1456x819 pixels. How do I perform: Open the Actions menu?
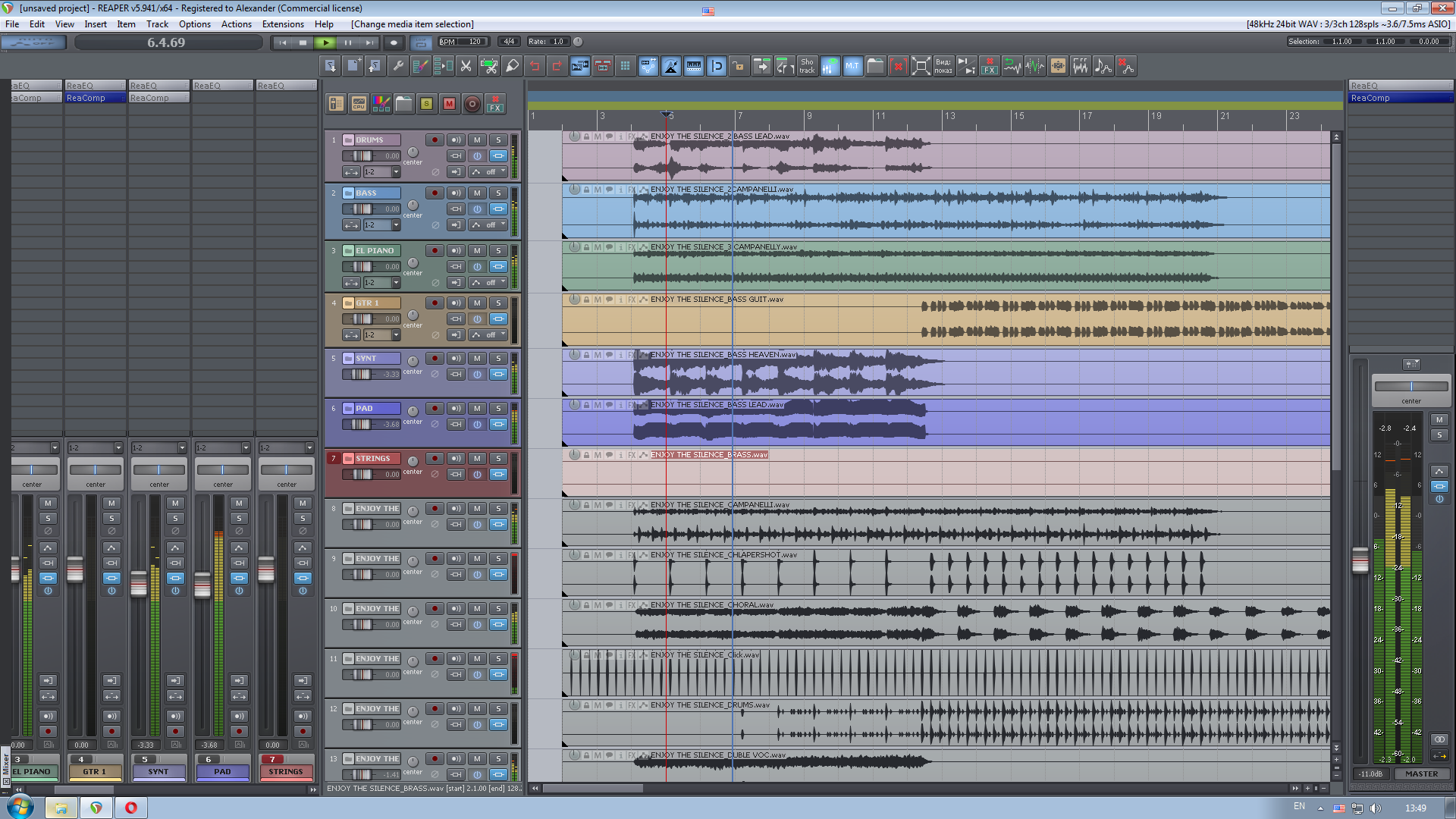(x=236, y=24)
